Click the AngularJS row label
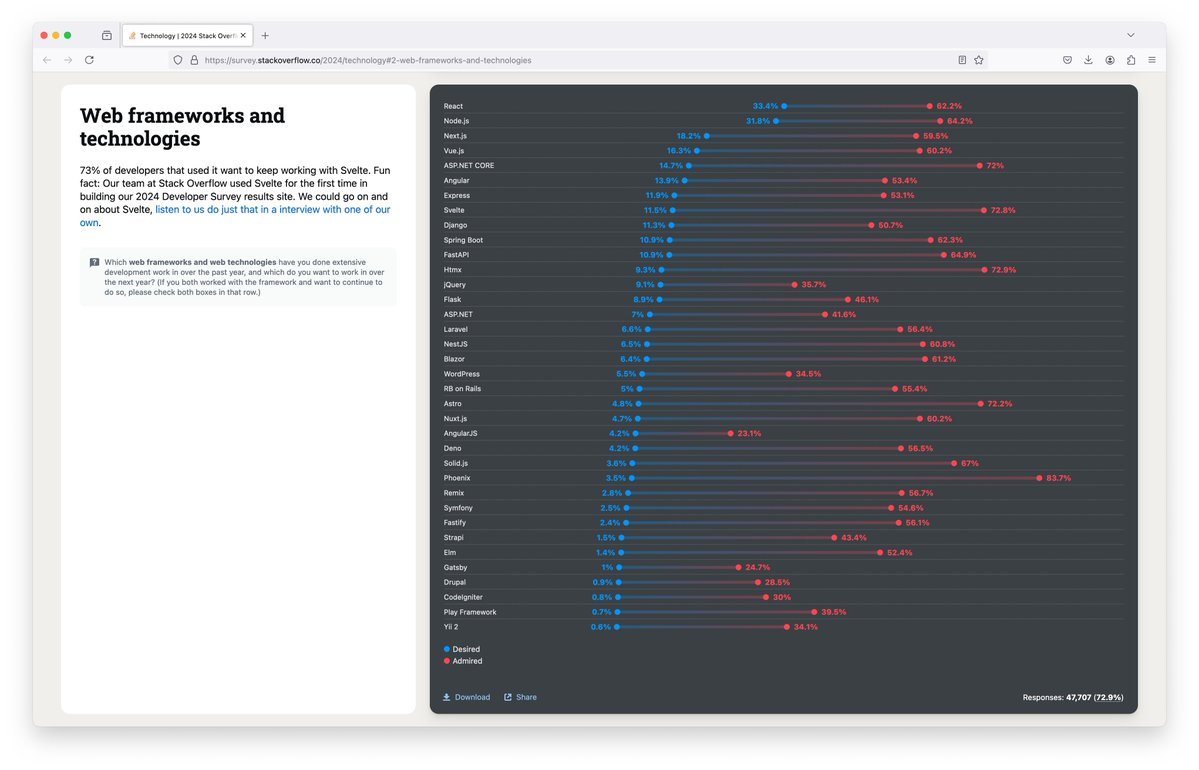Image resolution: width=1199 pixels, height=770 pixels. pos(460,434)
